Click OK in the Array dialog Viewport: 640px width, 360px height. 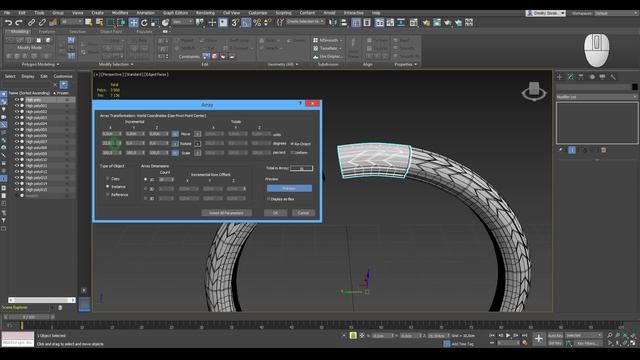coord(275,213)
